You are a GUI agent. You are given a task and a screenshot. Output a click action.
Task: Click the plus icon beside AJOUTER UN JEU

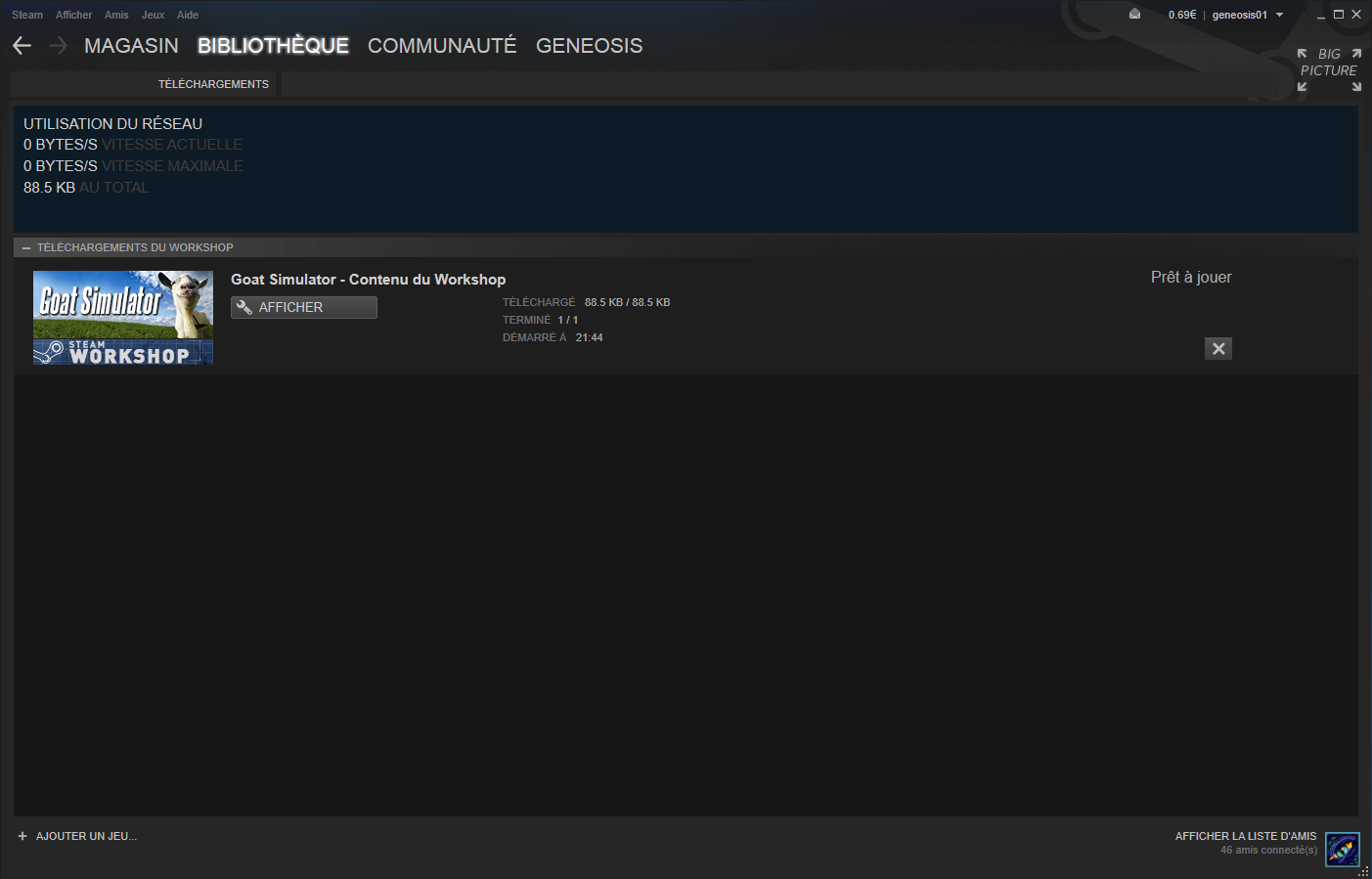(22, 836)
